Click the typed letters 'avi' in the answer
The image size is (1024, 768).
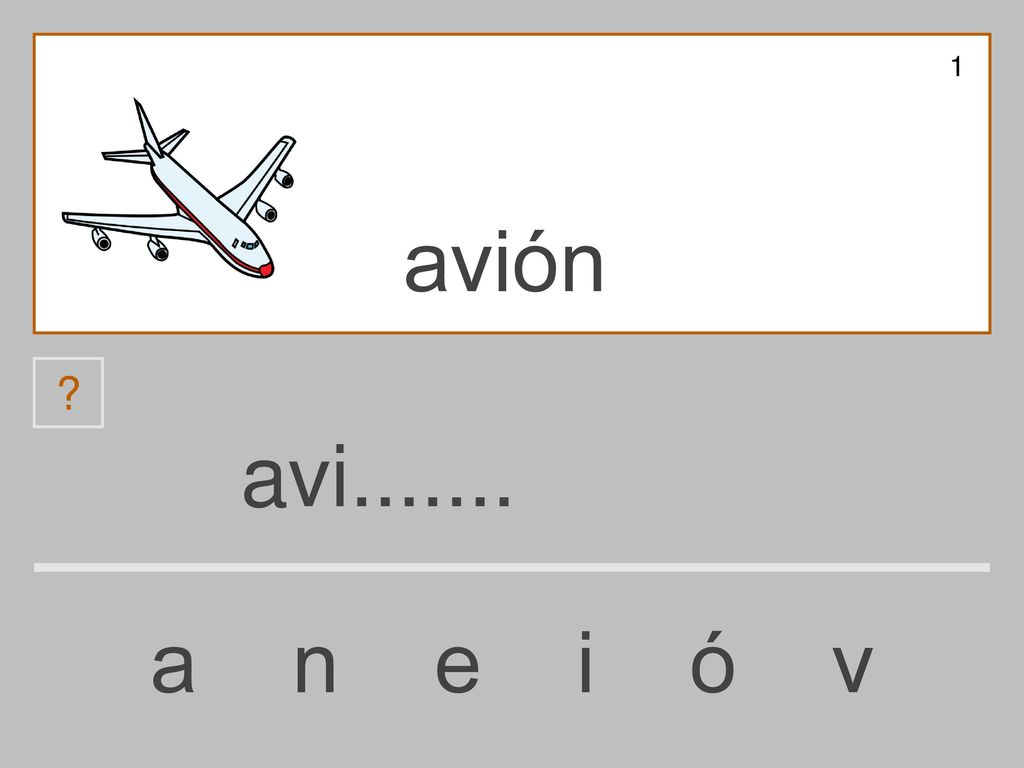(295, 475)
